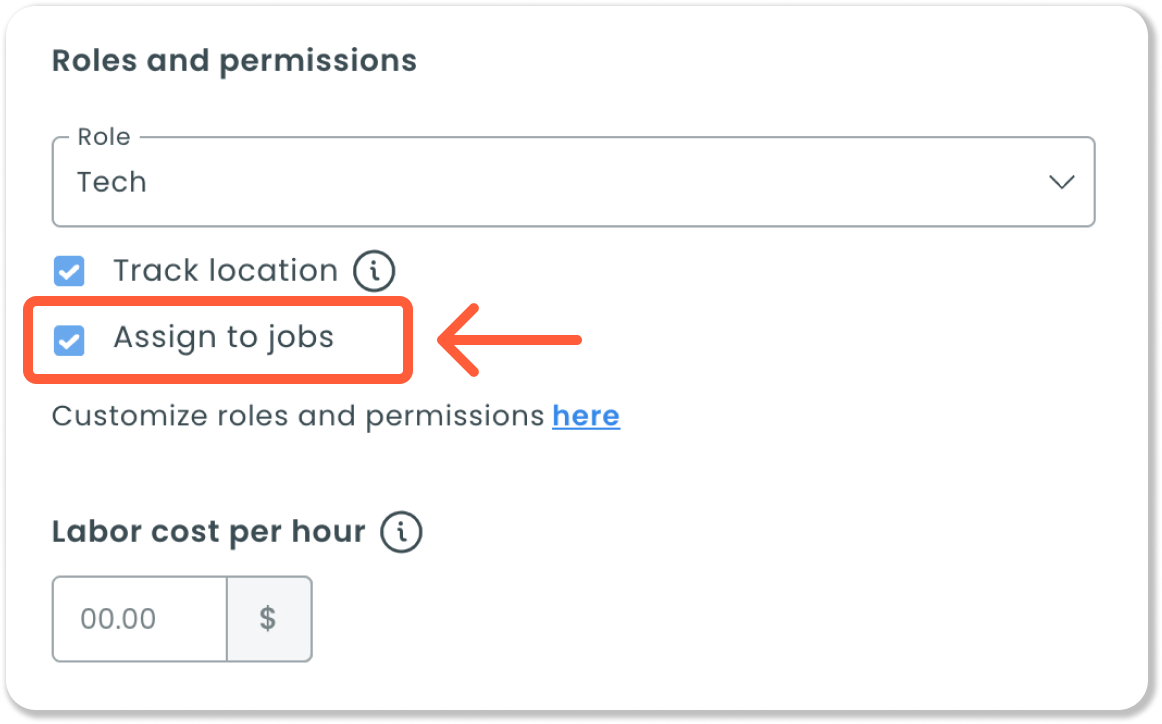Click the word 'hour' in the Labor cost heading
The height and width of the screenshot is (724, 1162).
(x=330, y=531)
